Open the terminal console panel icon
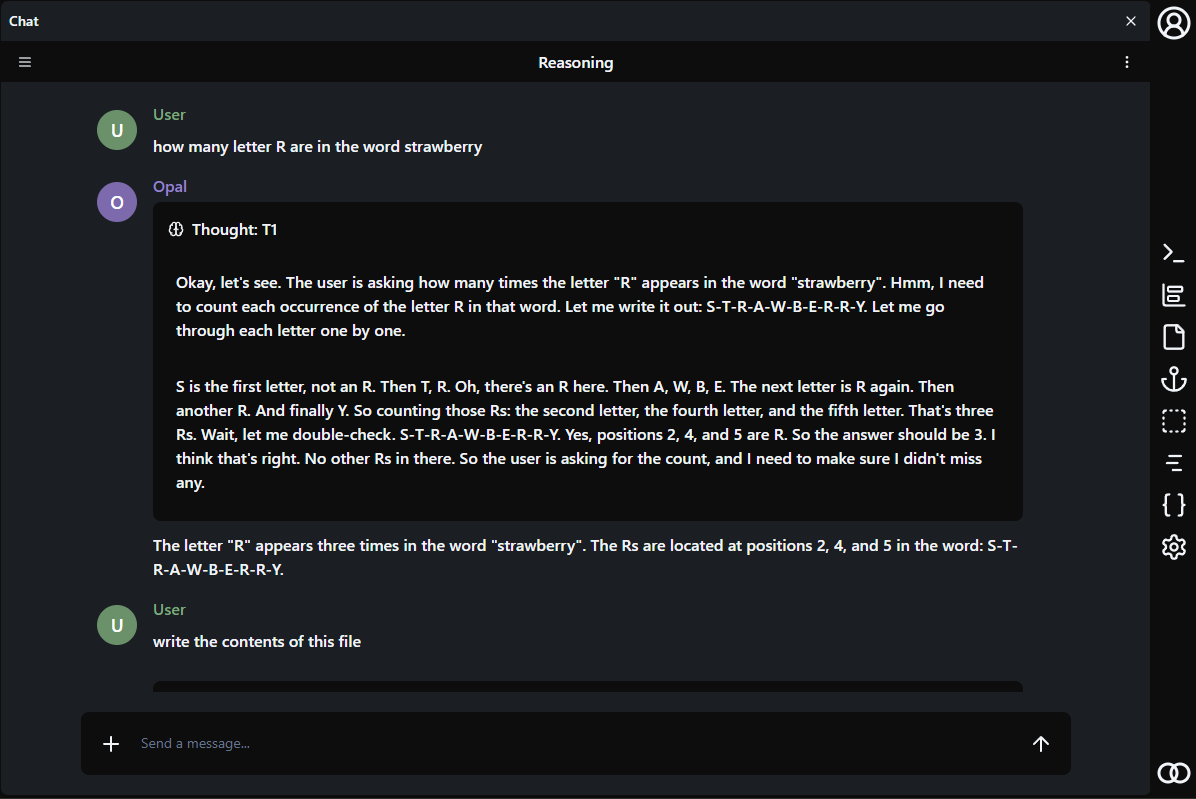Viewport: 1196px width, 799px height. click(x=1173, y=253)
